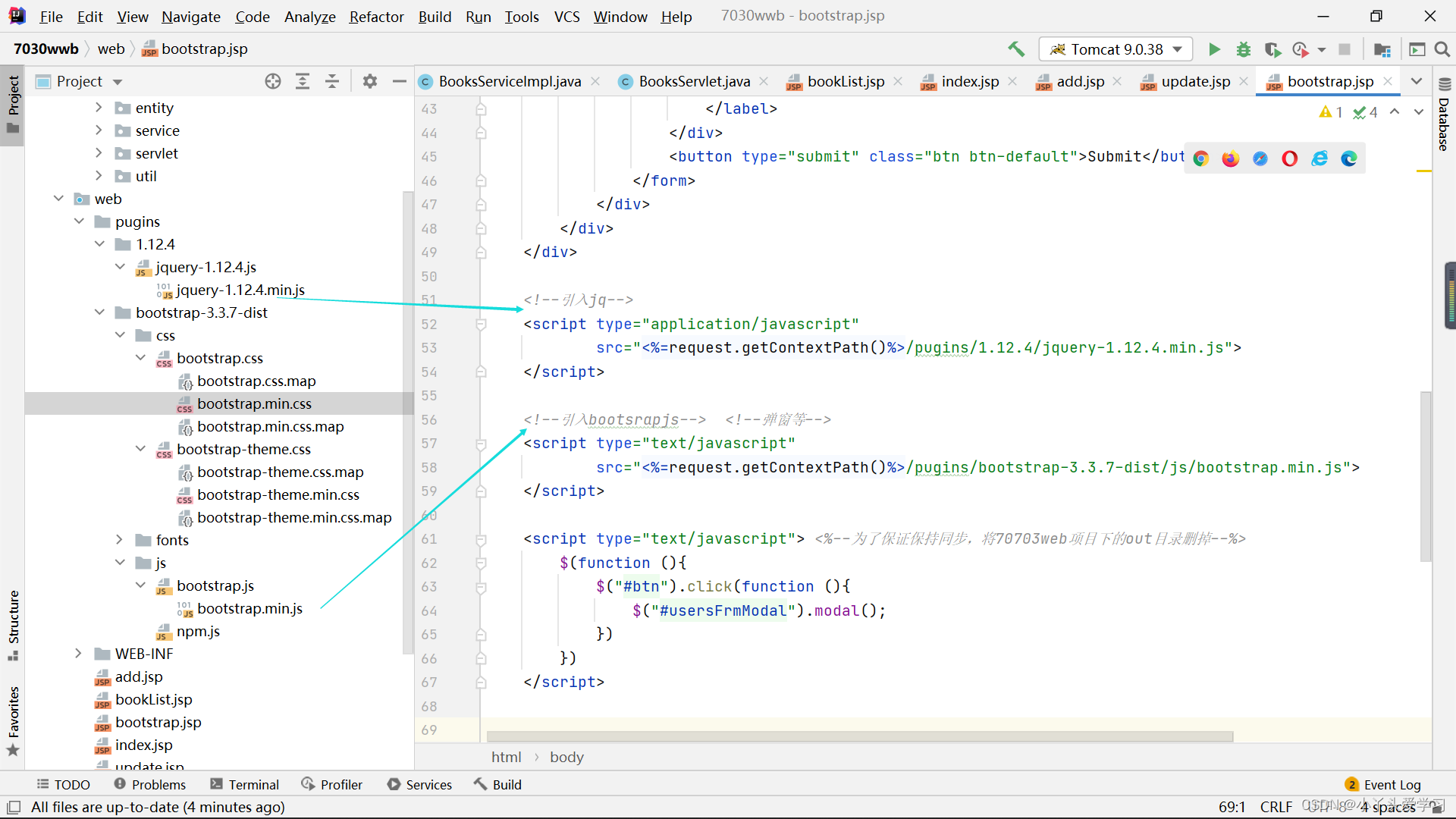Click the Build project hammer icon
Image resolution: width=1456 pixels, height=819 pixels.
[x=1016, y=49]
